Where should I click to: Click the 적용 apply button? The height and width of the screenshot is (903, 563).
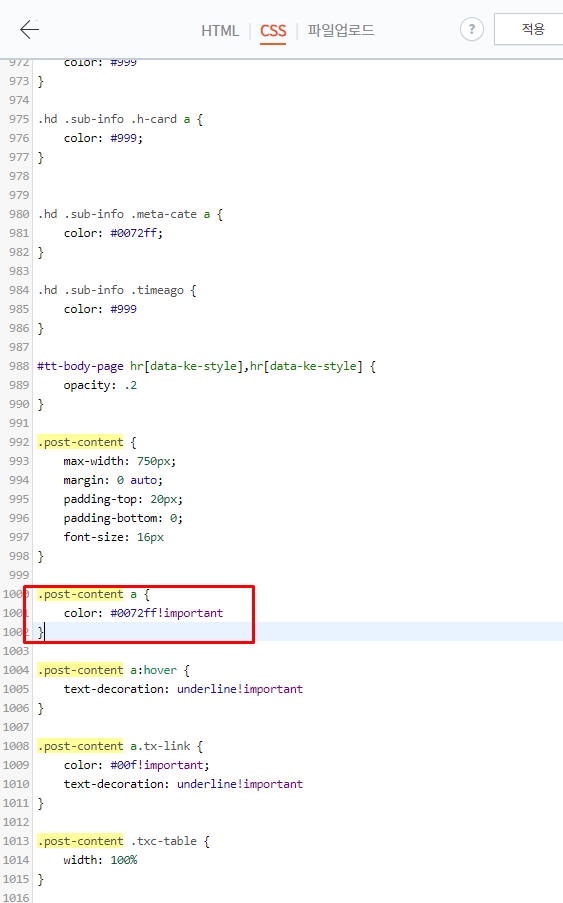point(530,29)
